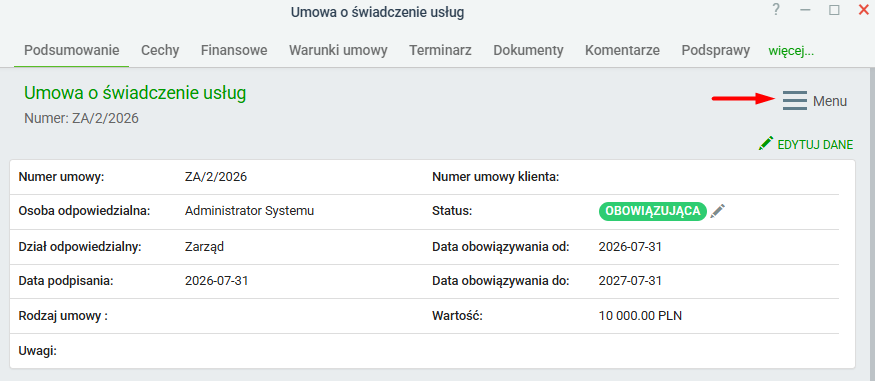
Task: Maximize the contract window
Action: tap(834, 10)
